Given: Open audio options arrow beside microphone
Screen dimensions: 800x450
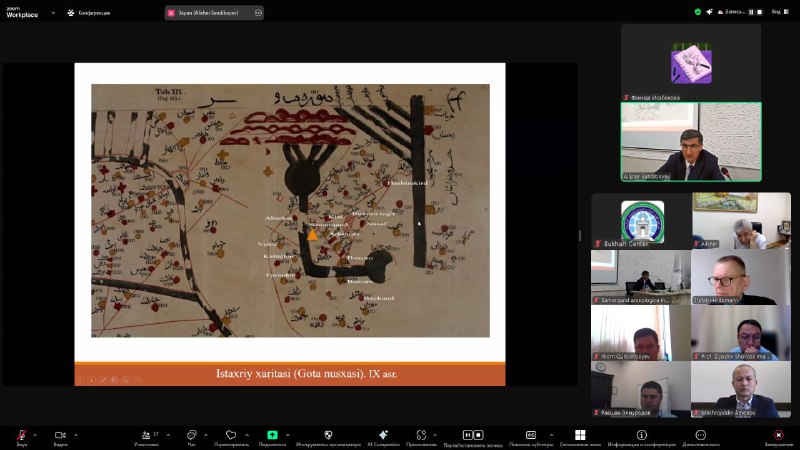Looking at the screenshot, I should coord(35,435).
